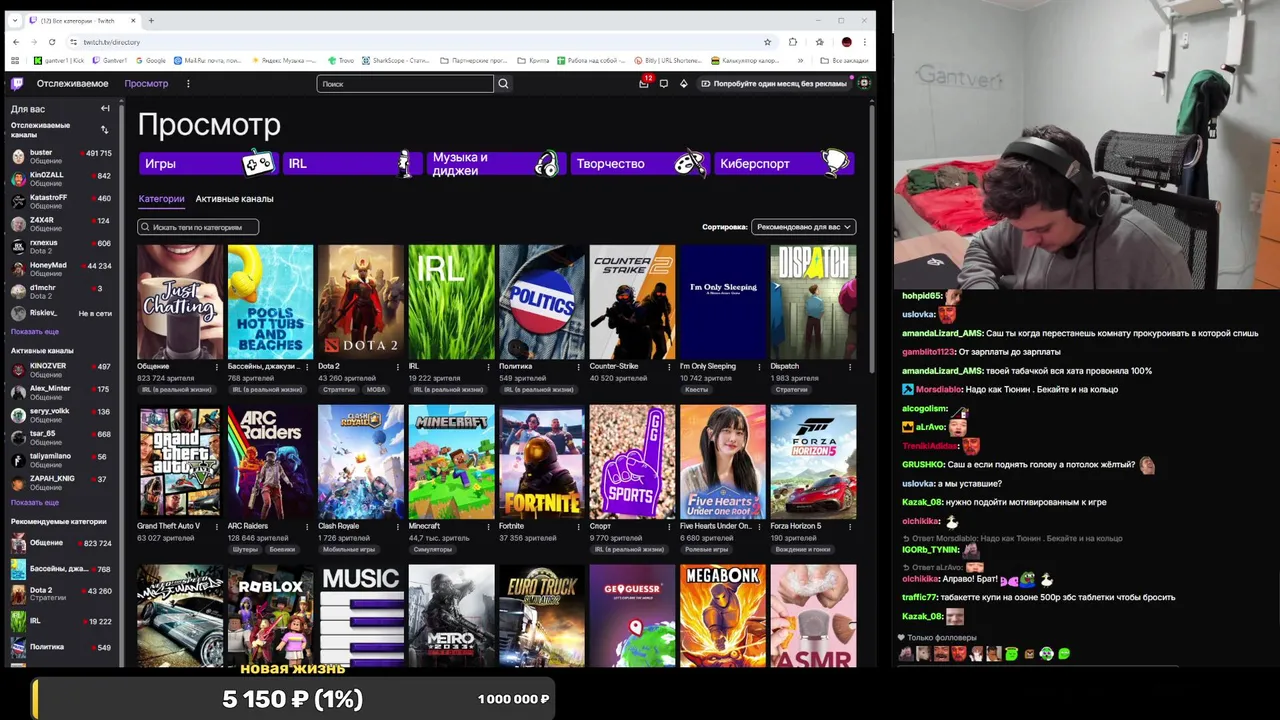Open the Forza Horizon 5 thumbnail

813,461
